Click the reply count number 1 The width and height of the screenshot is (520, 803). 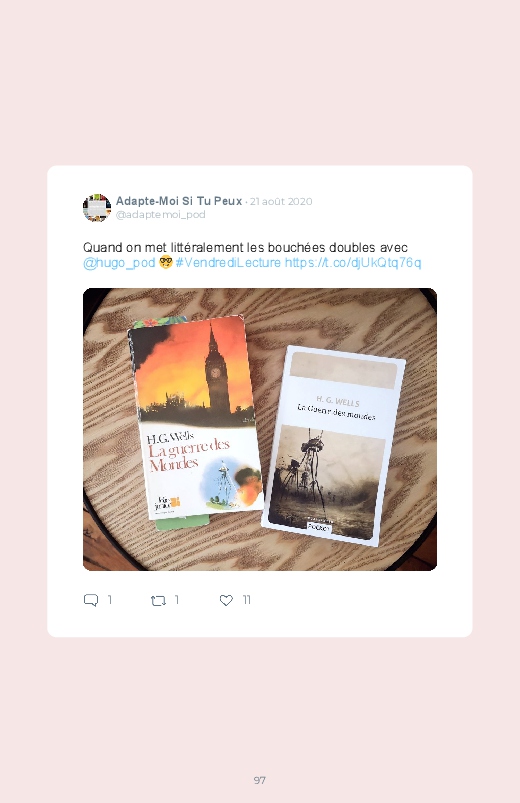click(x=110, y=600)
